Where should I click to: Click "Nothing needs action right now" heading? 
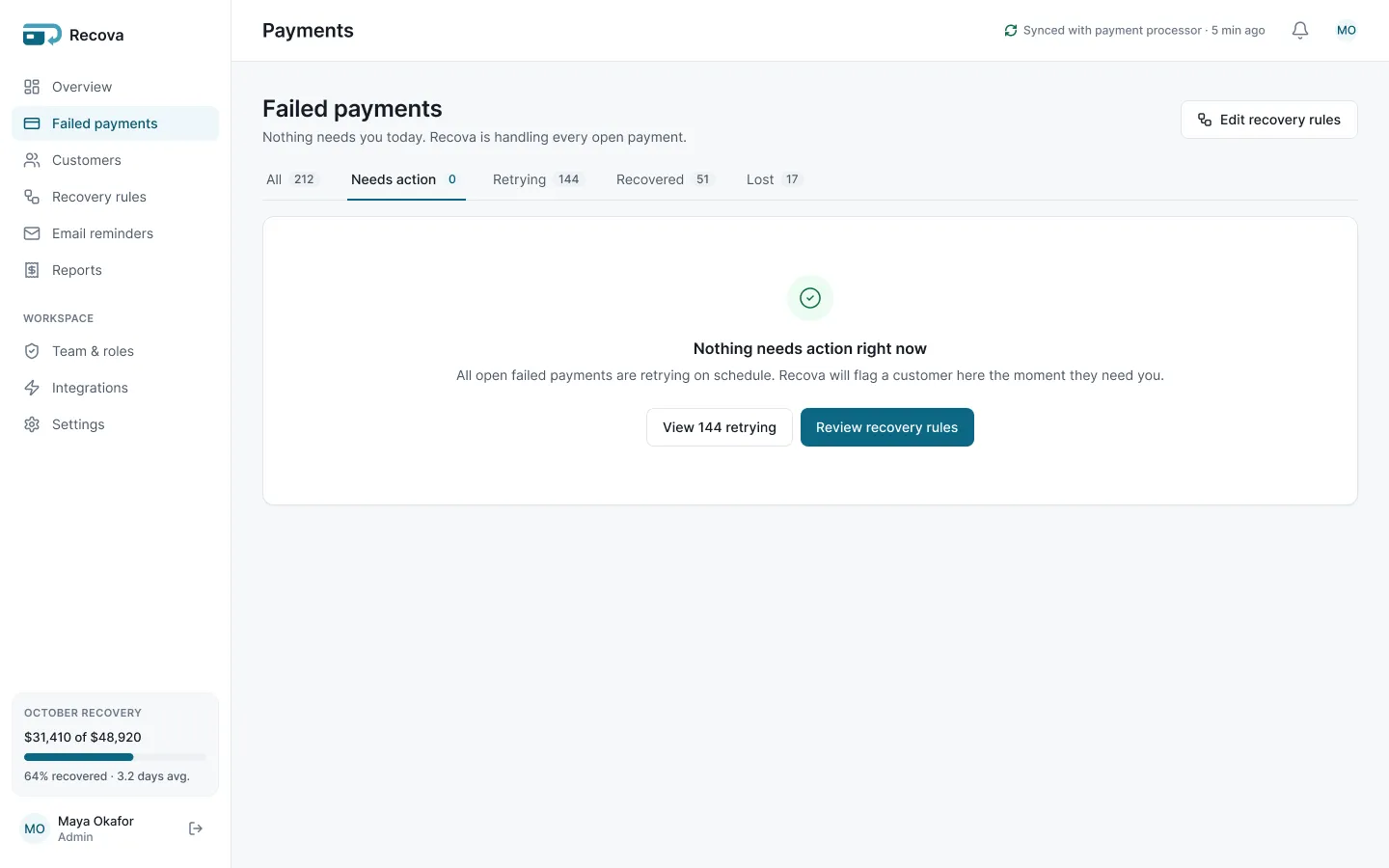[810, 348]
